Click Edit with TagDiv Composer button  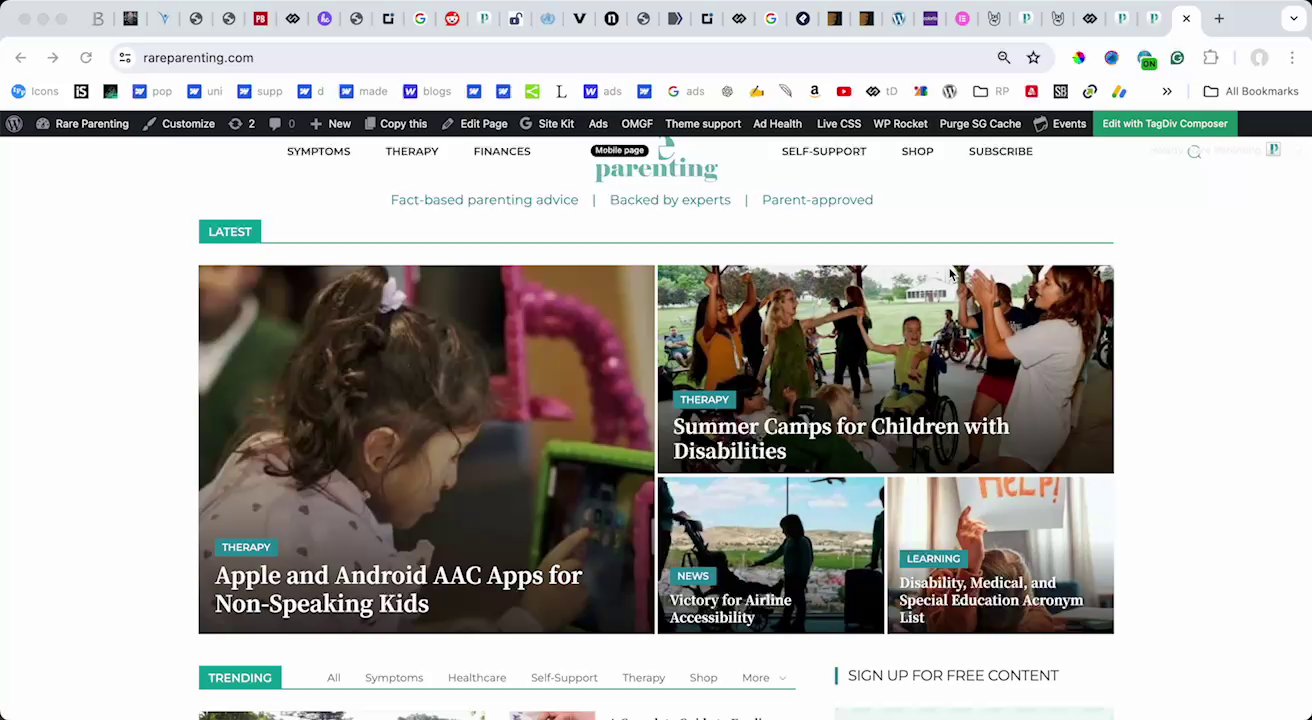click(1165, 124)
